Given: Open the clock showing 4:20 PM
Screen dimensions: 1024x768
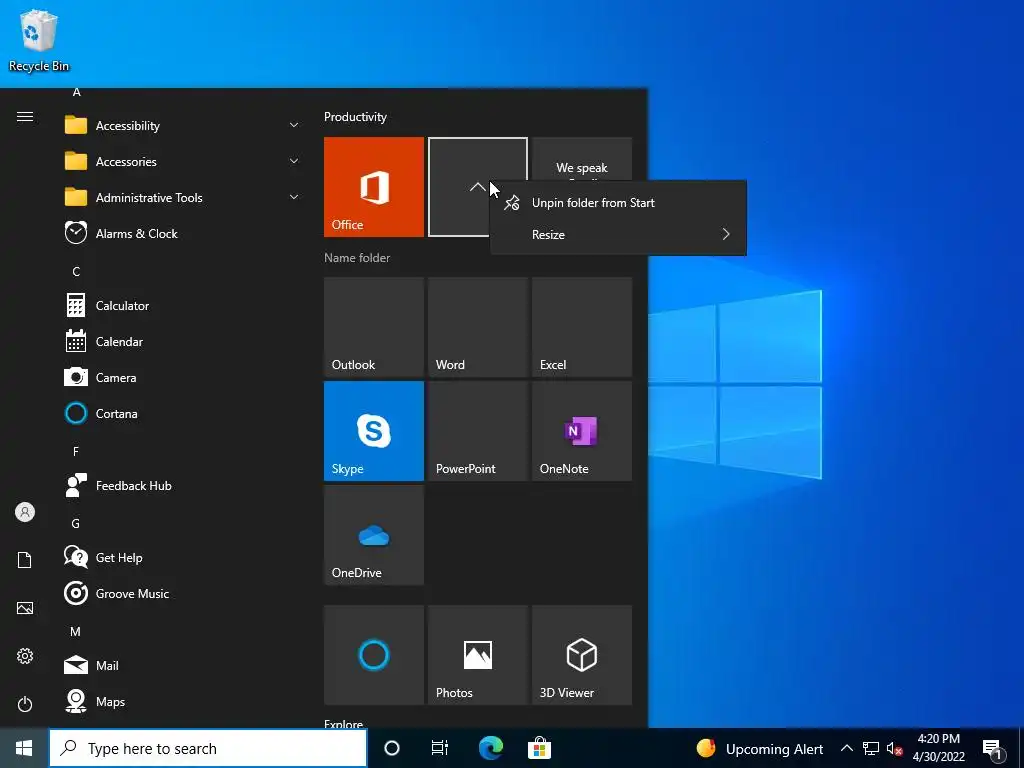Looking at the screenshot, I should 938,748.
